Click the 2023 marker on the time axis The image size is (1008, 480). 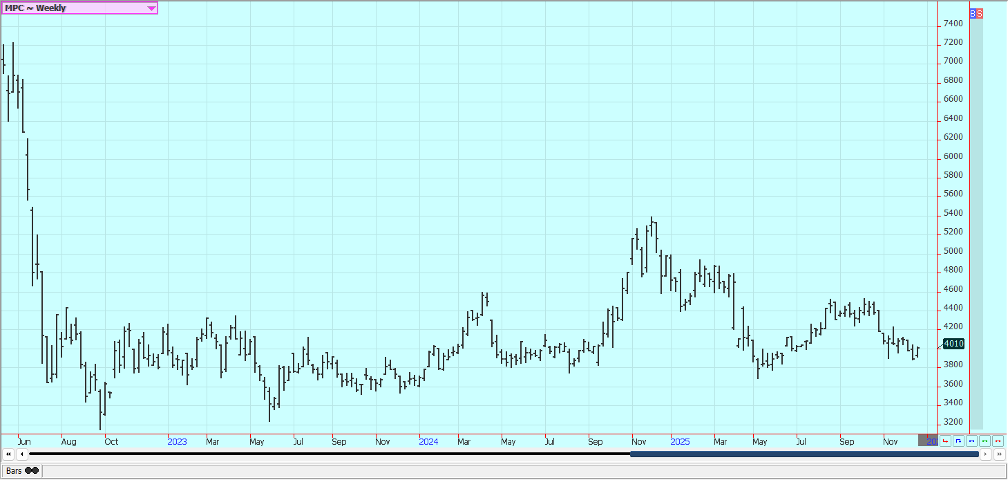click(177, 441)
